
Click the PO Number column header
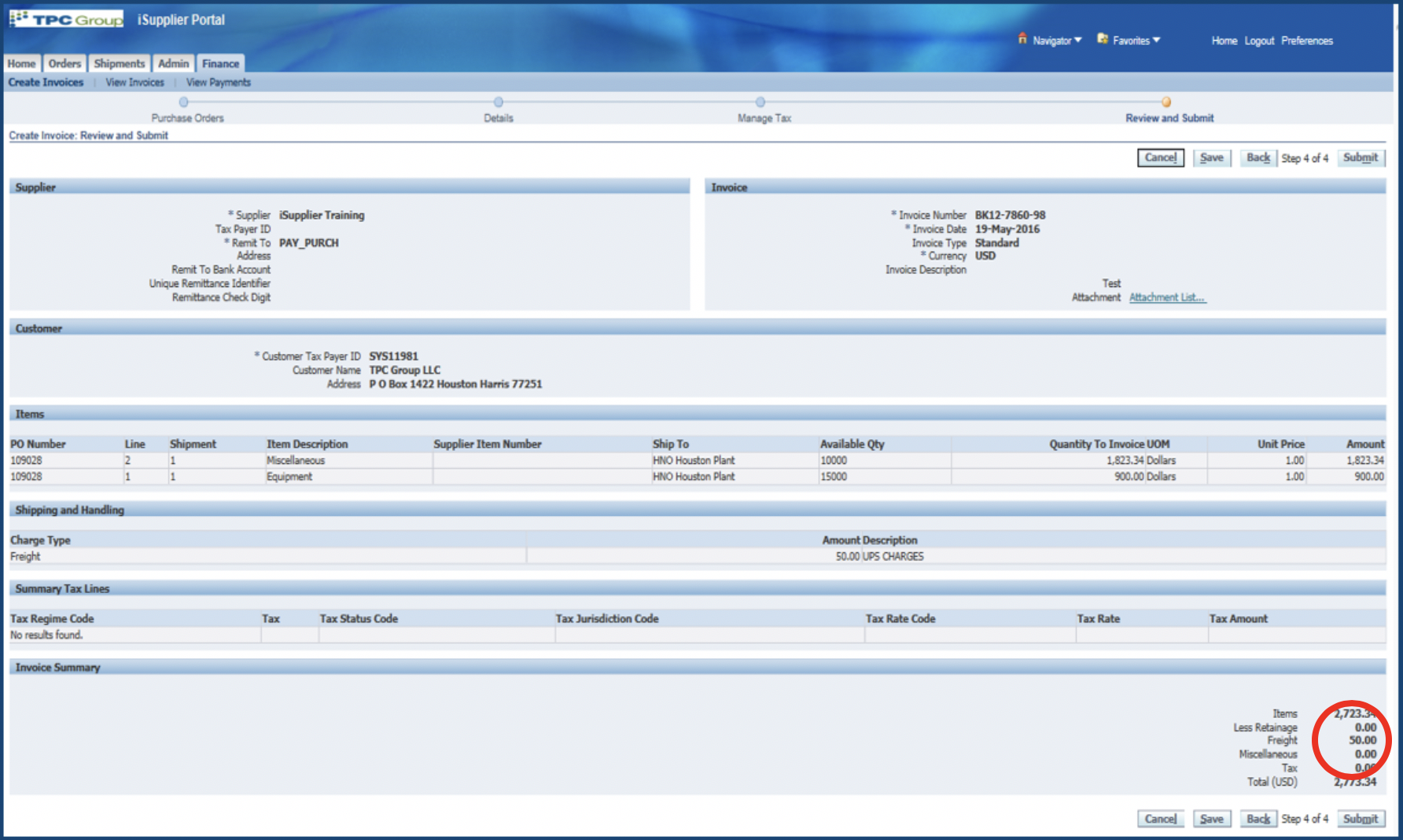38,444
